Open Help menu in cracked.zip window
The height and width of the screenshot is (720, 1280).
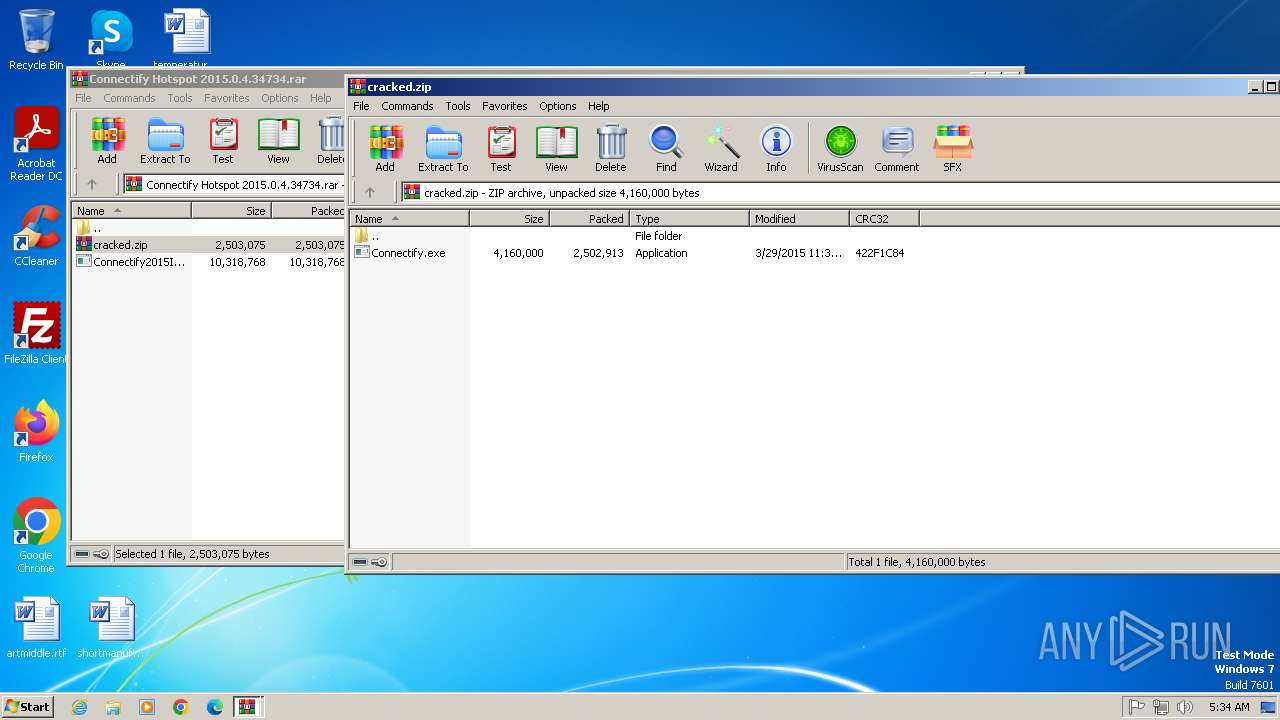coord(599,106)
